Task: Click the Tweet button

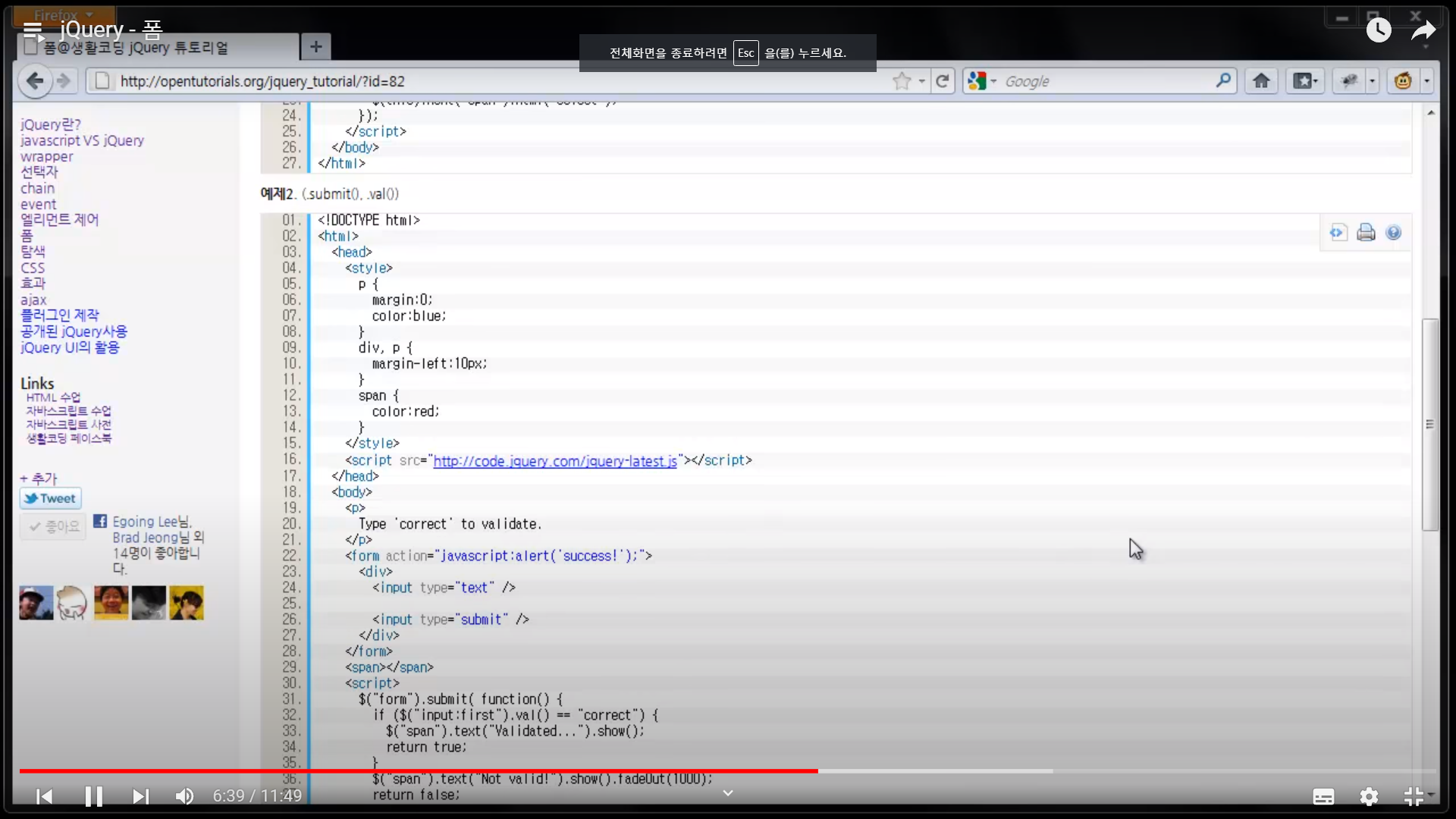Action: pos(50,498)
